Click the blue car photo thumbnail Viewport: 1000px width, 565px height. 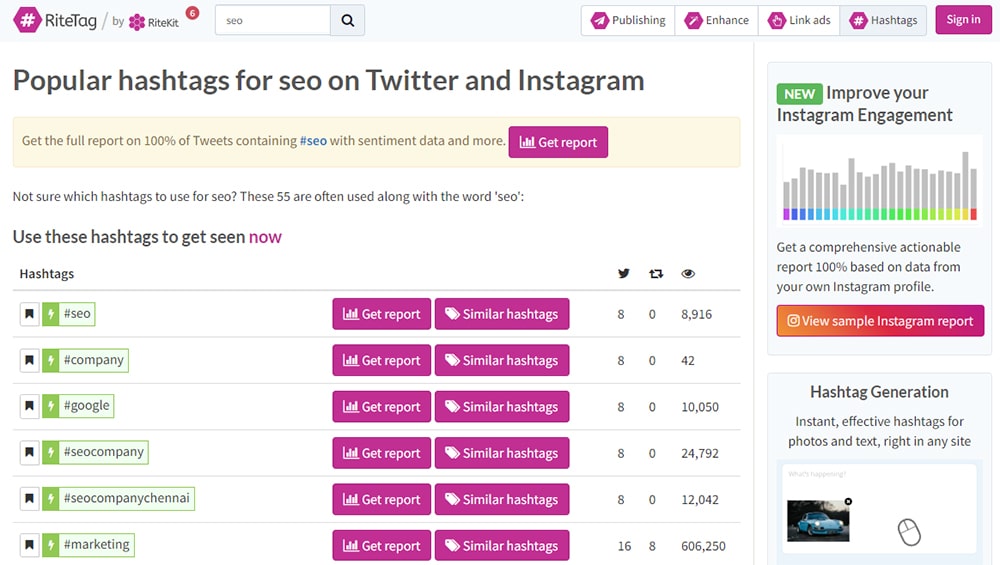pyautogui.click(x=818, y=520)
